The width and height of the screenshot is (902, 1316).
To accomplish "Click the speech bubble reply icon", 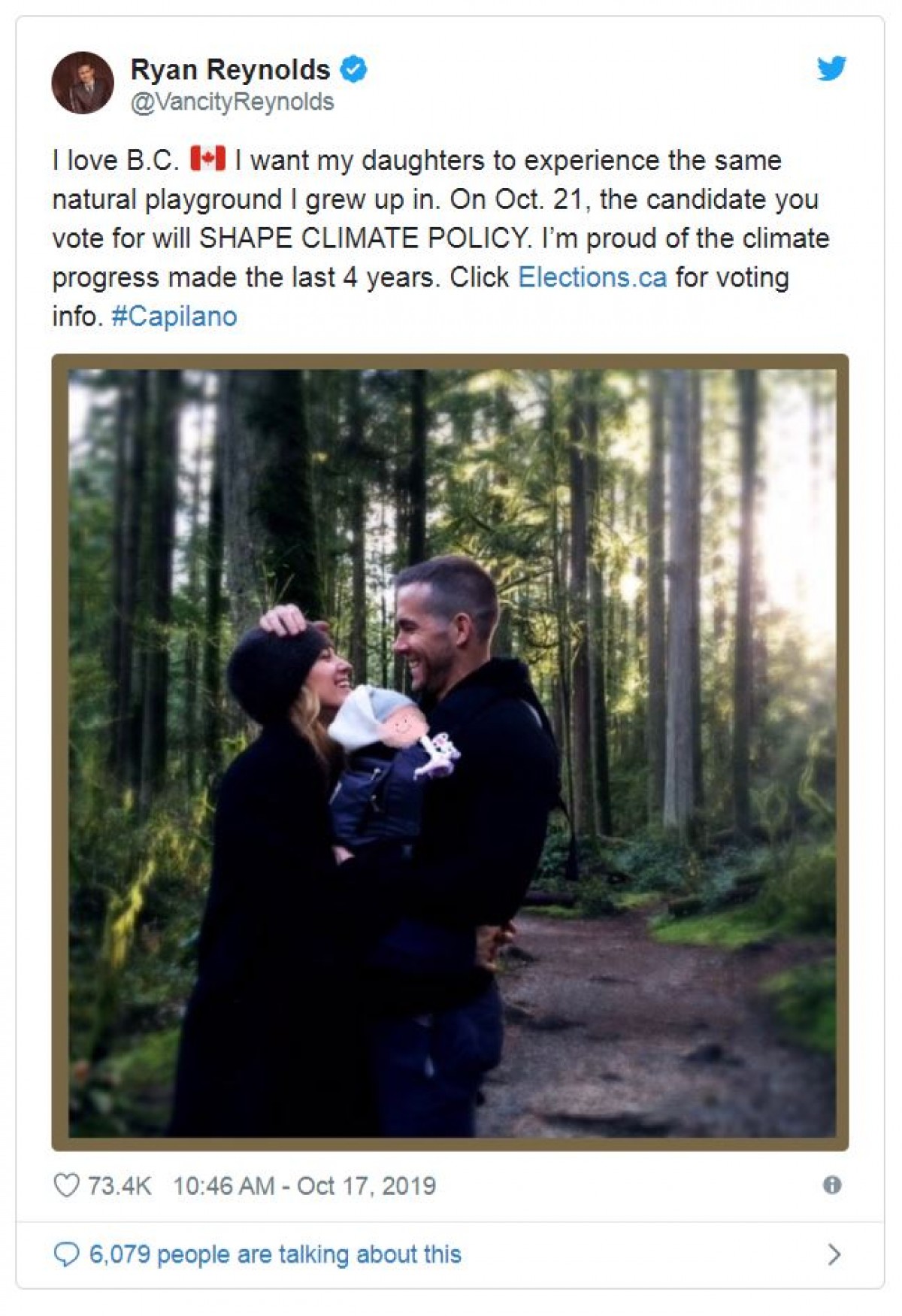I will 66,1254.
